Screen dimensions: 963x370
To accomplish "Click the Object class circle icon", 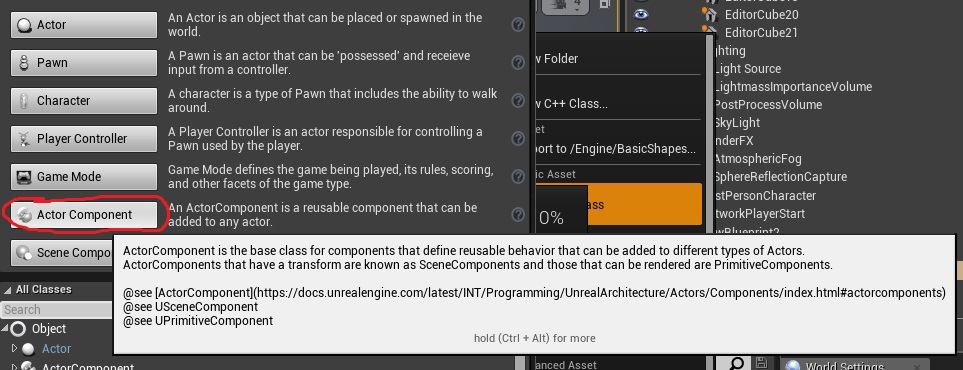I will [18, 329].
